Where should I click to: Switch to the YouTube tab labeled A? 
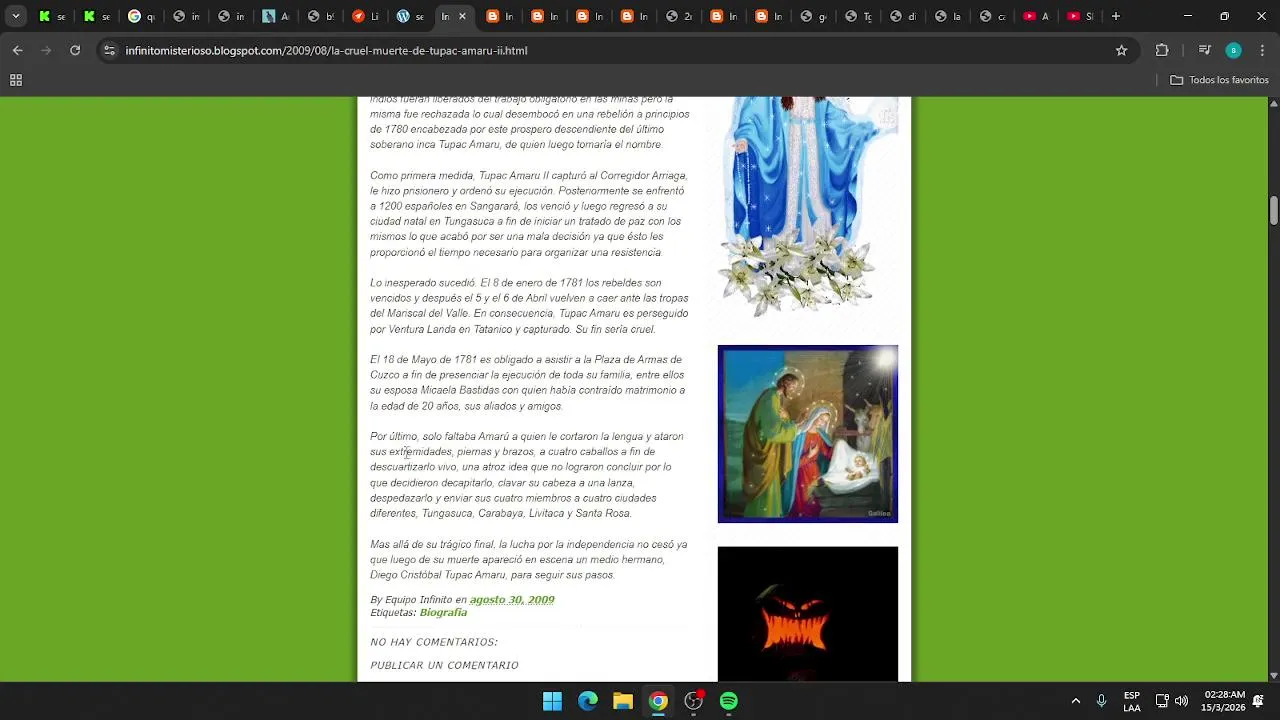pos(1036,16)
